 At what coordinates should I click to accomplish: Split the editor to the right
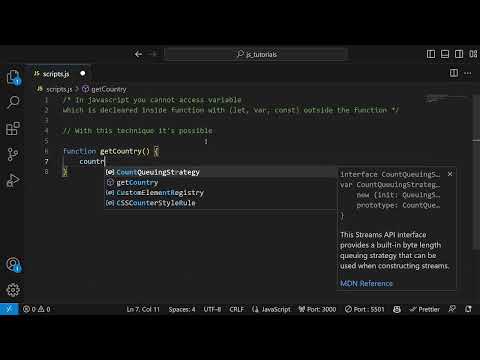[x=454, y=73]
